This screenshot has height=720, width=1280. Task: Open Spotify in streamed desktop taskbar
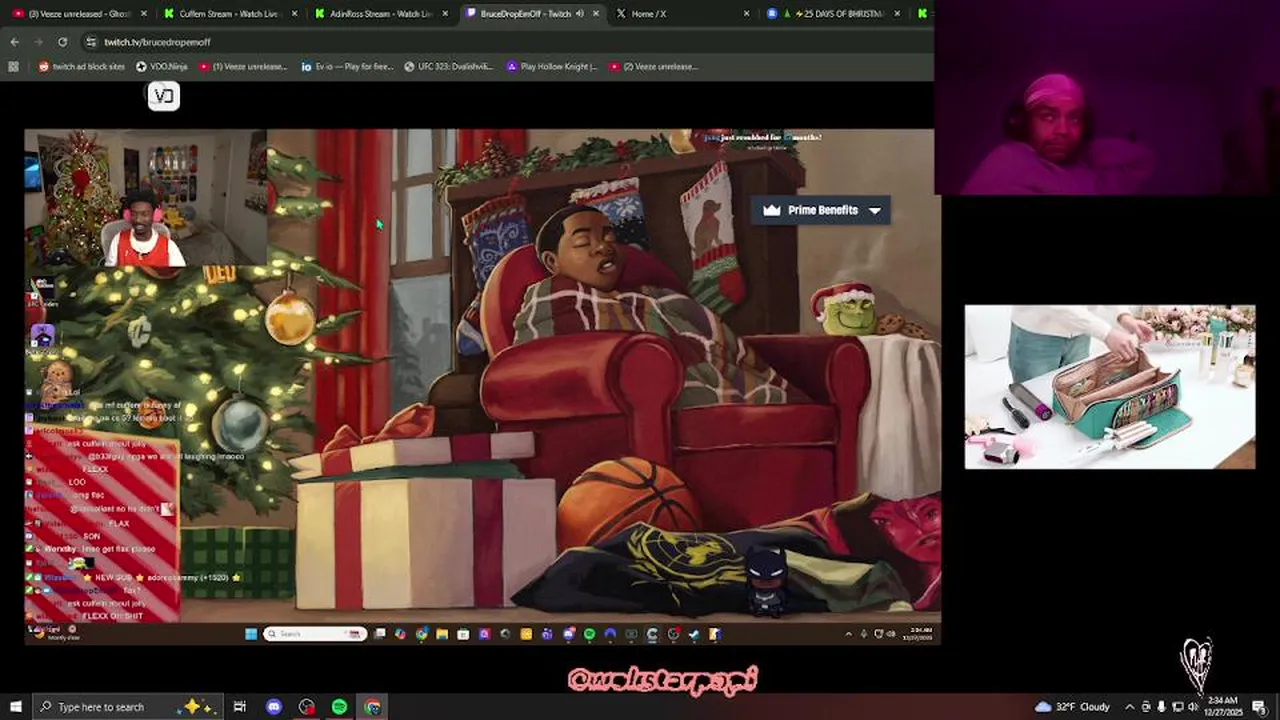pyautogui.click(x=589, y=634)
